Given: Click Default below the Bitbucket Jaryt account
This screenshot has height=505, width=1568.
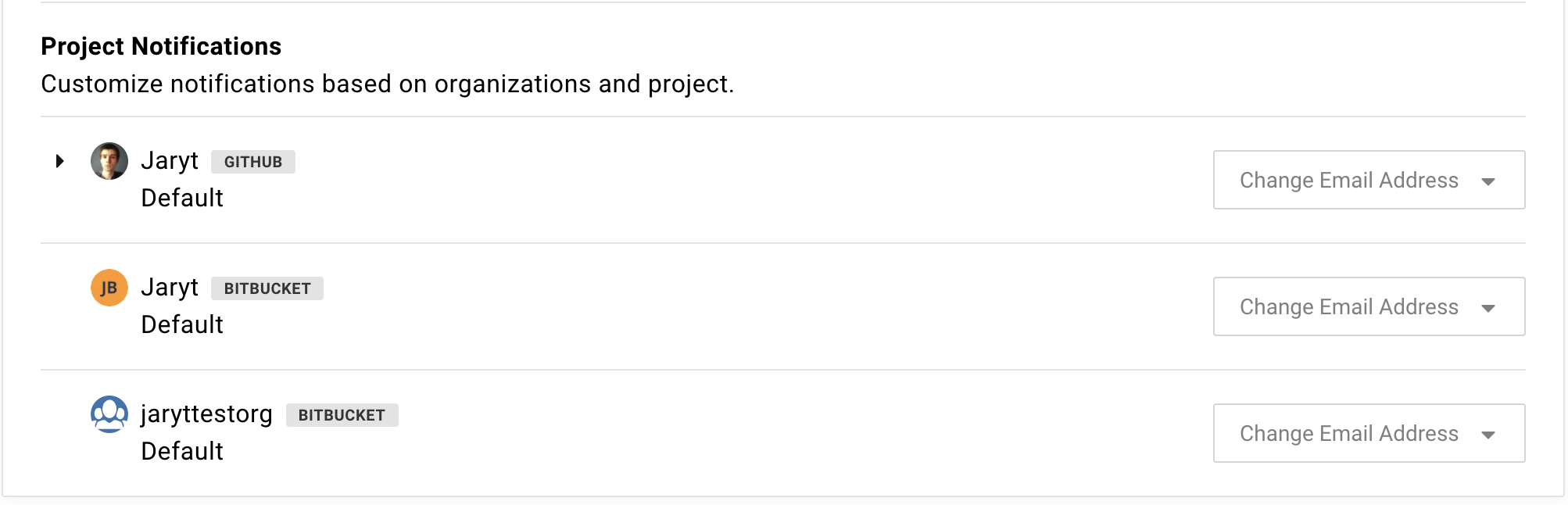Looking at the screenshot, I should (181, 325).
